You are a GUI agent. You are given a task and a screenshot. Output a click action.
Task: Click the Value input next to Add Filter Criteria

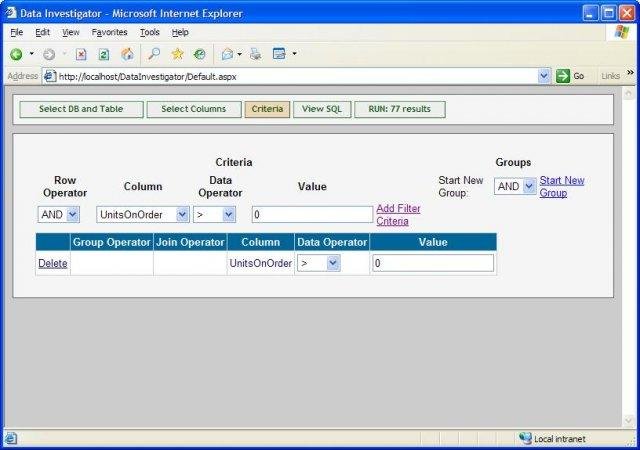pos(312,214)
